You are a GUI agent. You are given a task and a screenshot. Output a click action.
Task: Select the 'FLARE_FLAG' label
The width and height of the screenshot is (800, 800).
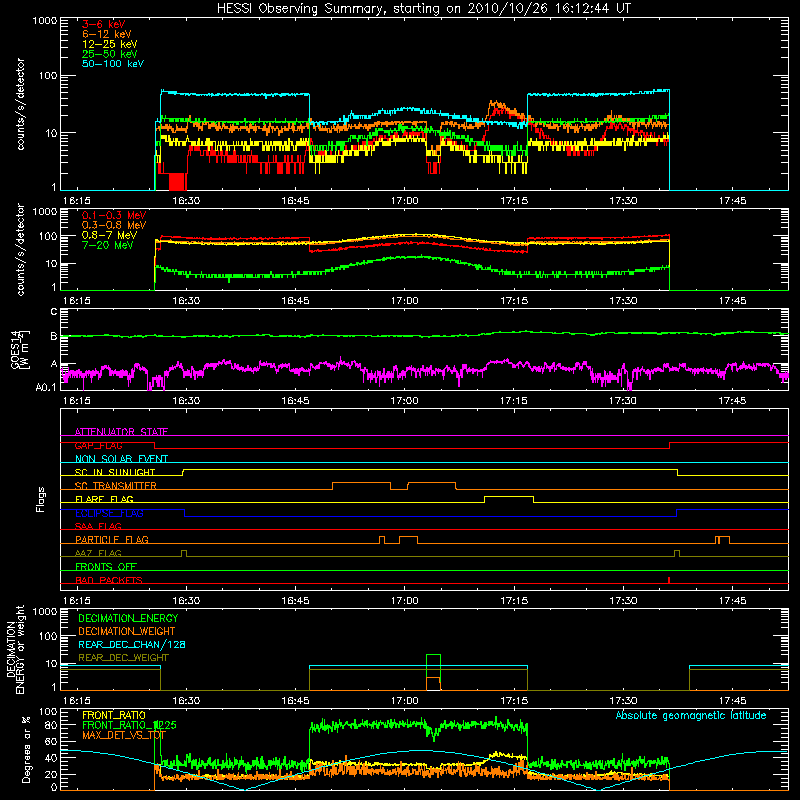(104, 499)
